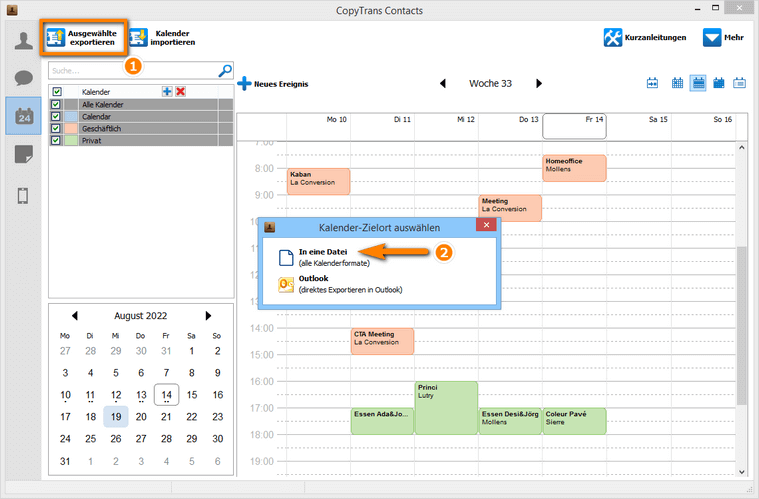Select the Privat calendar row
759x499 pixels.
[x=141, y=140]
